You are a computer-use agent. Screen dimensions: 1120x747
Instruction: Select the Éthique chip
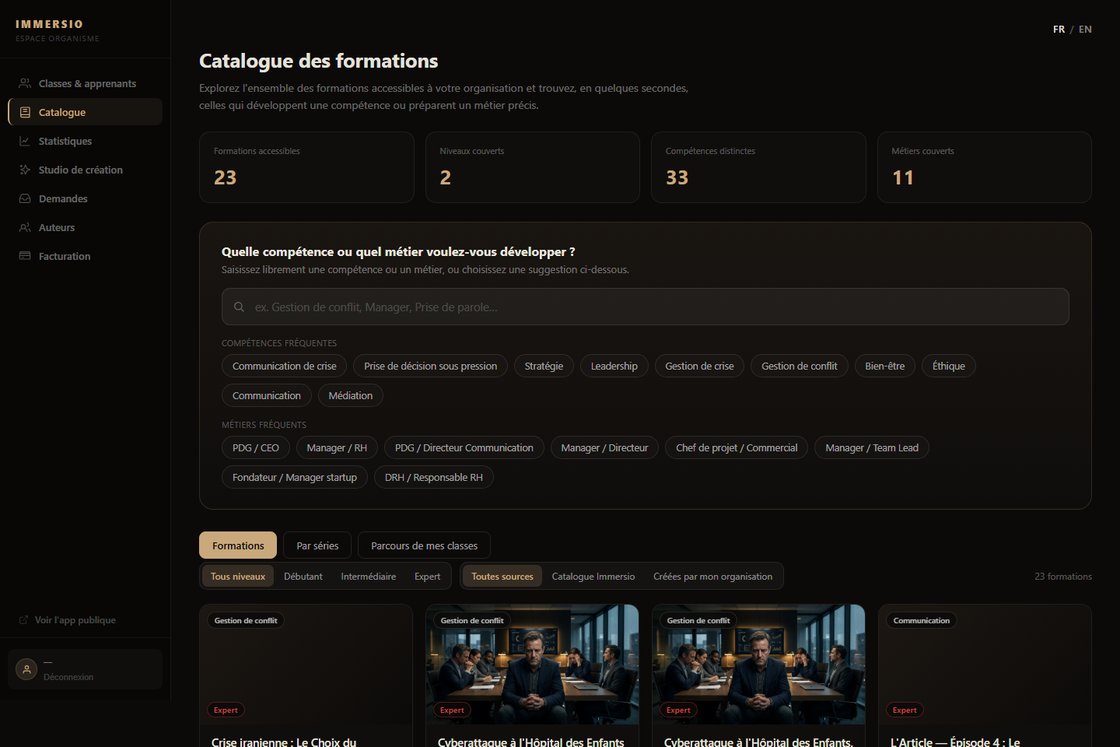(949, 366)
